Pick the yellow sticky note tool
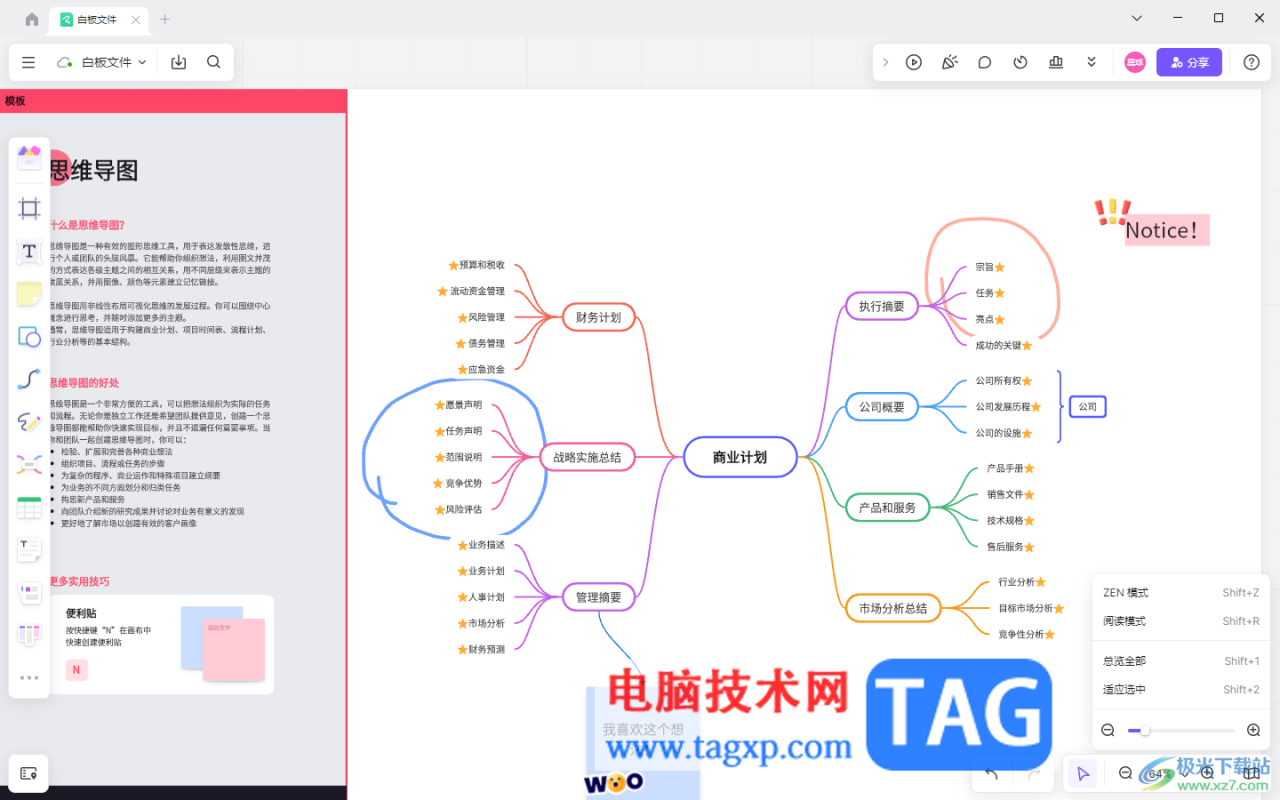Screen dimensions: 1280x800 (29, 294)
